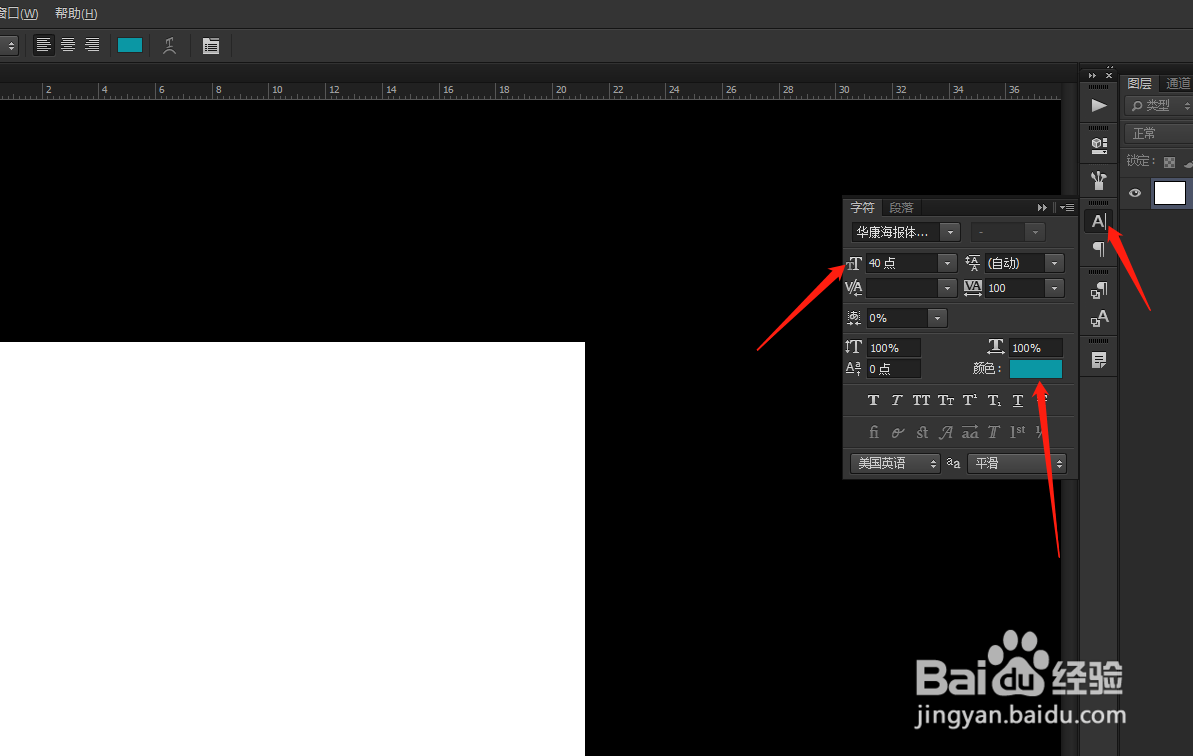Toggle Small Caps style
Image resolution: width=1193 pixels, height=756 pixels.
click(x=946, y=400)
